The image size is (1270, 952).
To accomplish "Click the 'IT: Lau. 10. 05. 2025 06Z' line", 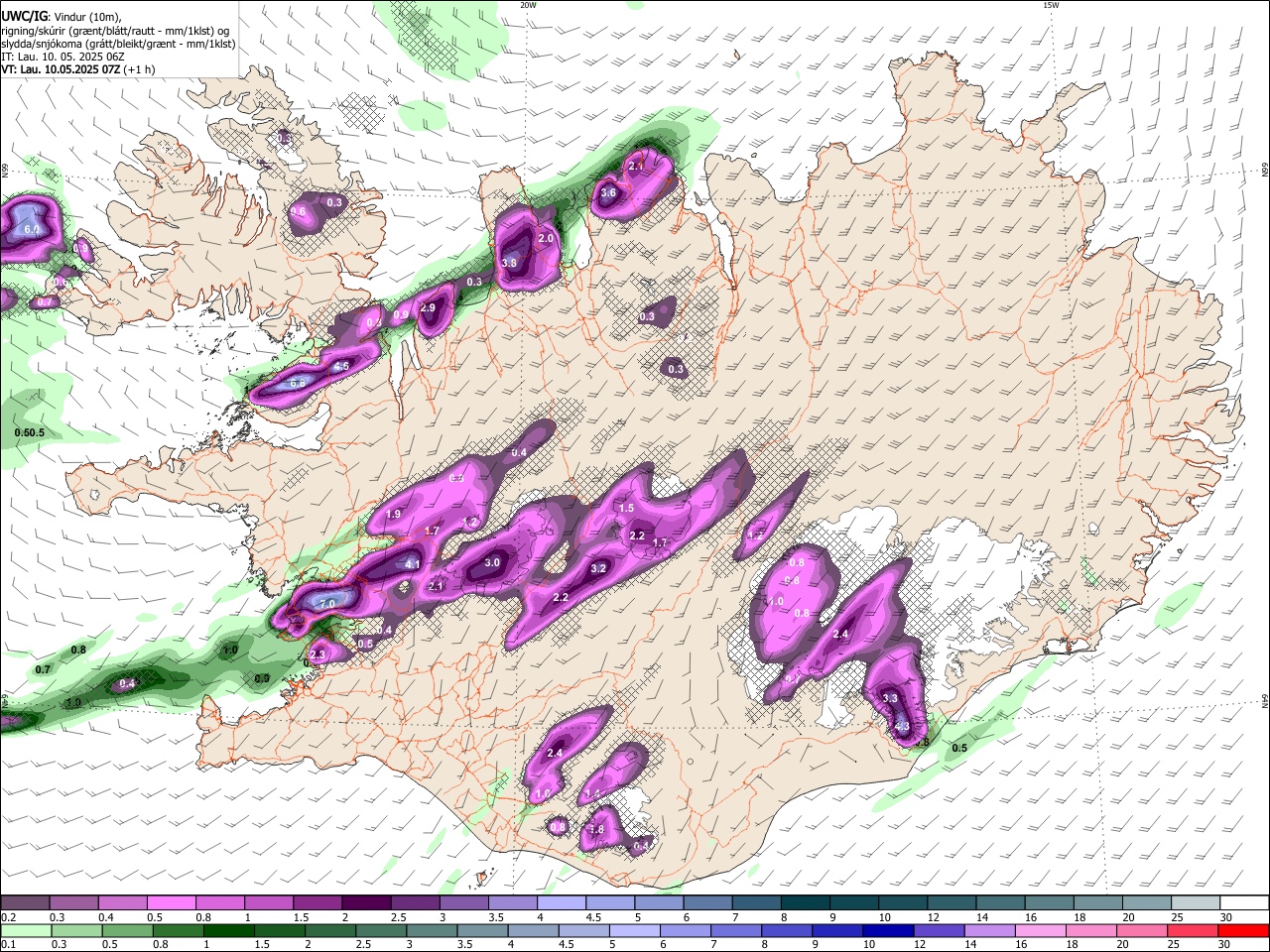I will [63, 57].
